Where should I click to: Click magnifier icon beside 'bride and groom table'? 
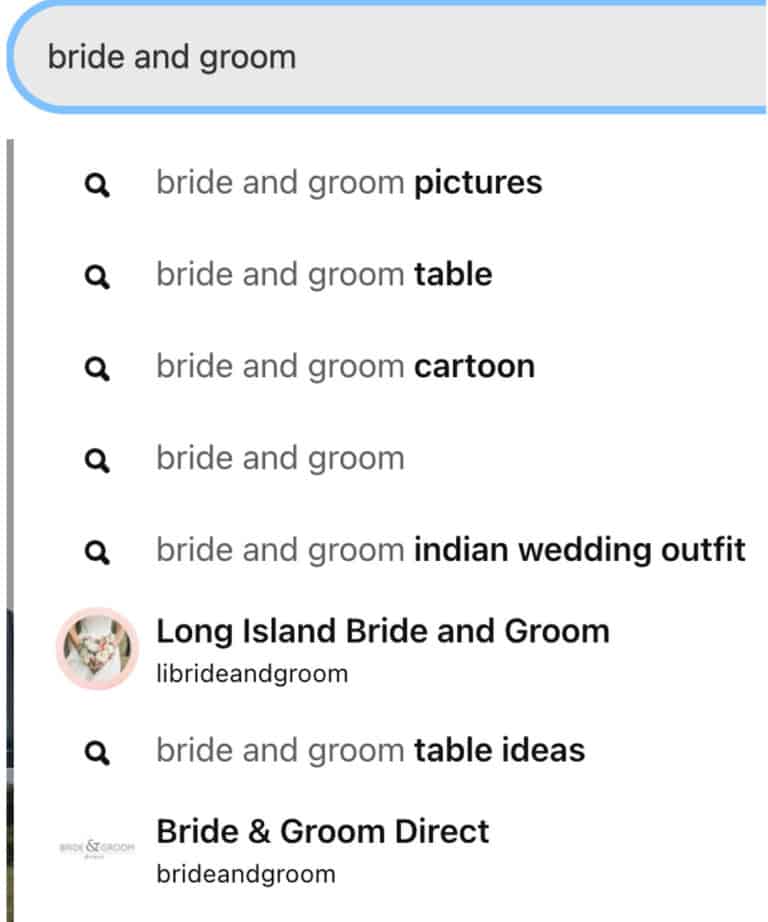(97, 276)
